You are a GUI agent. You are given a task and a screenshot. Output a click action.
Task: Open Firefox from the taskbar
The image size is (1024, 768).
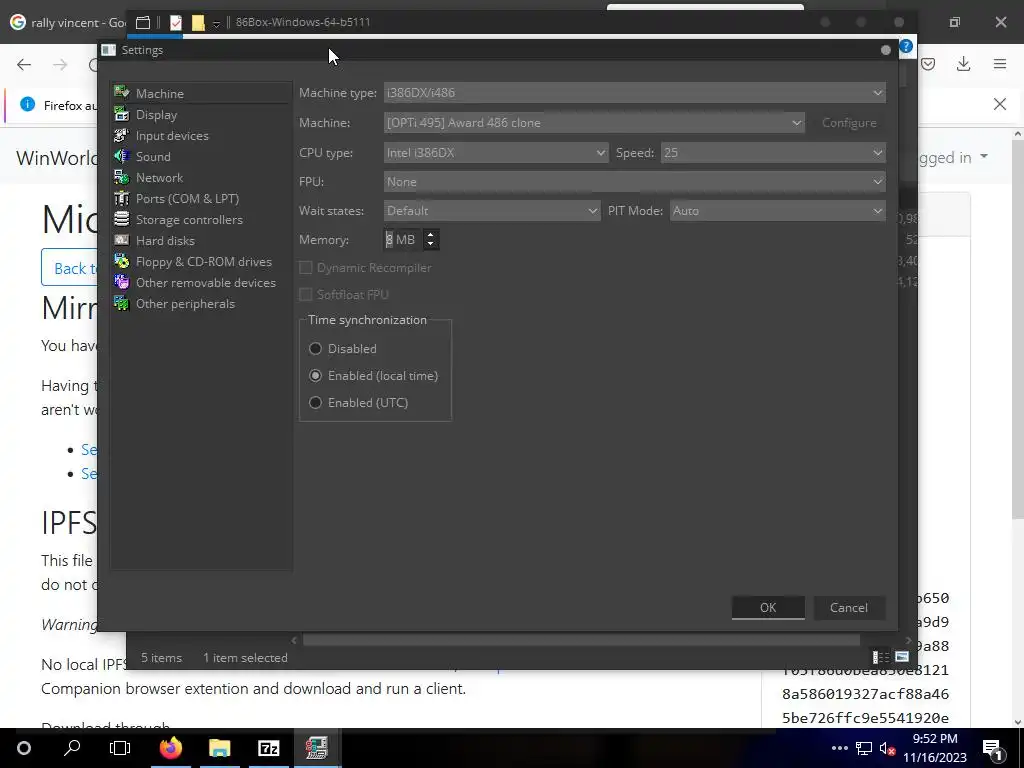tap(171, 748)
